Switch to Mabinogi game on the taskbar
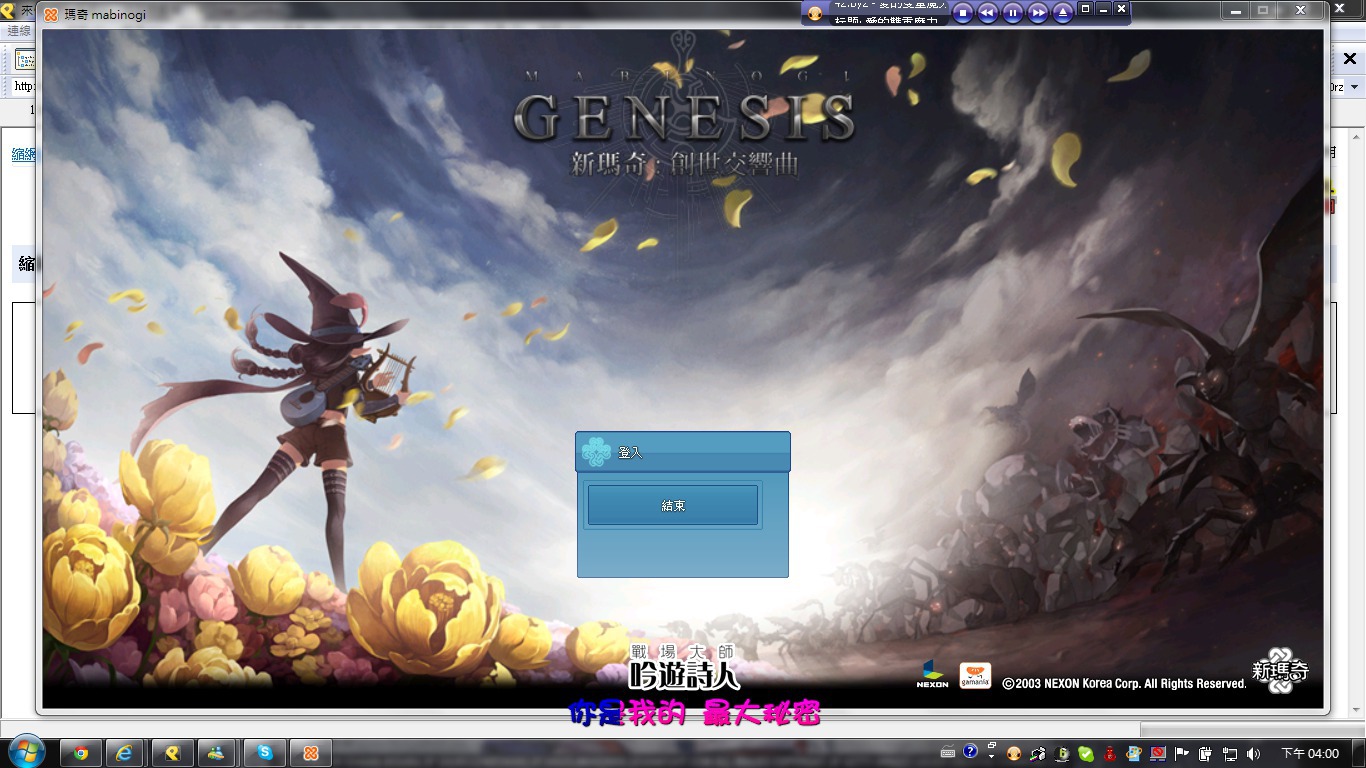The image size is (1366, 768). point(311,753)
